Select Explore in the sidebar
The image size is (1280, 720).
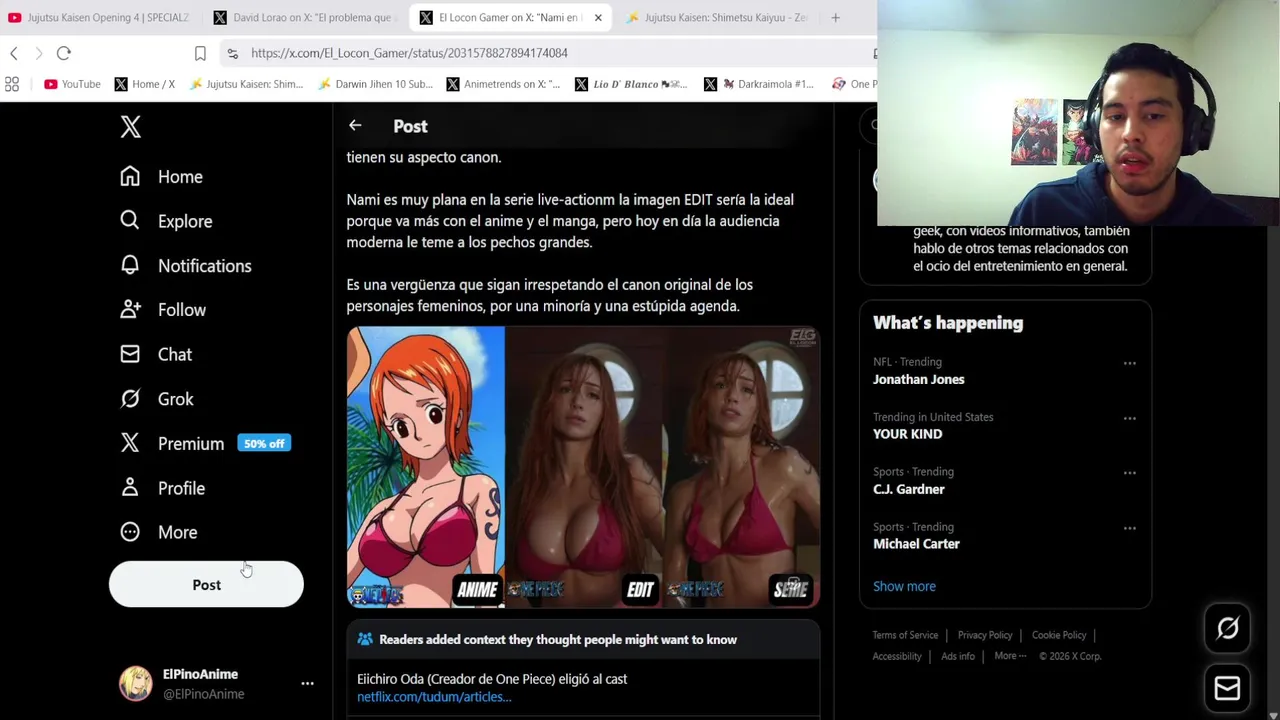(185, 221)
